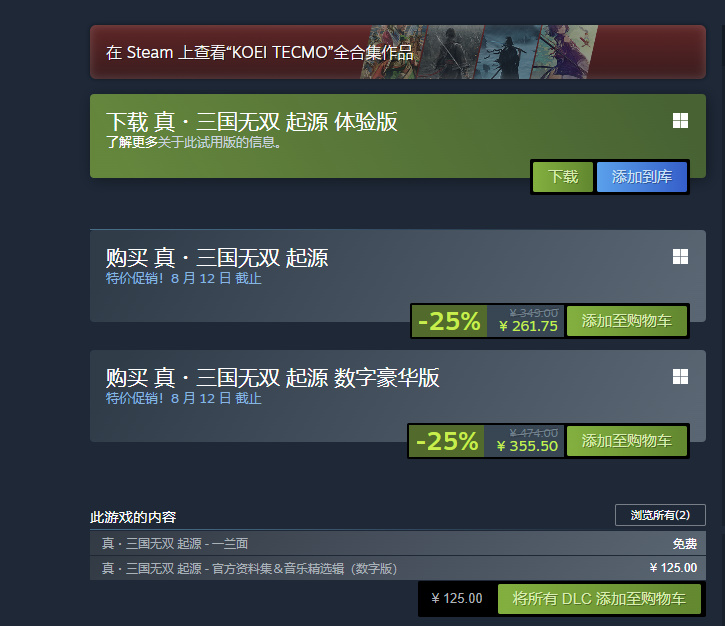Open the free 一兰面 DLC row
Image resolution: width=725 pixels, height=626 pixels.
(398, 543)
